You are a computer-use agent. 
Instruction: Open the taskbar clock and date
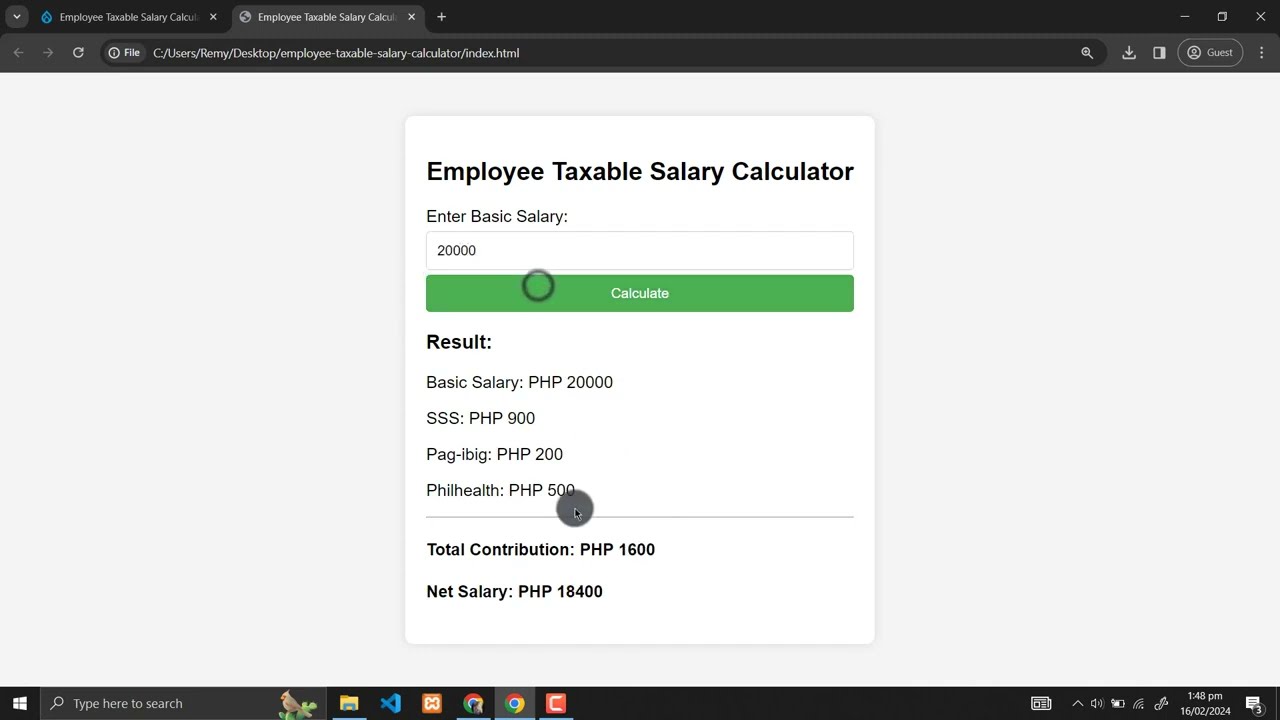tap(1205, 704)
